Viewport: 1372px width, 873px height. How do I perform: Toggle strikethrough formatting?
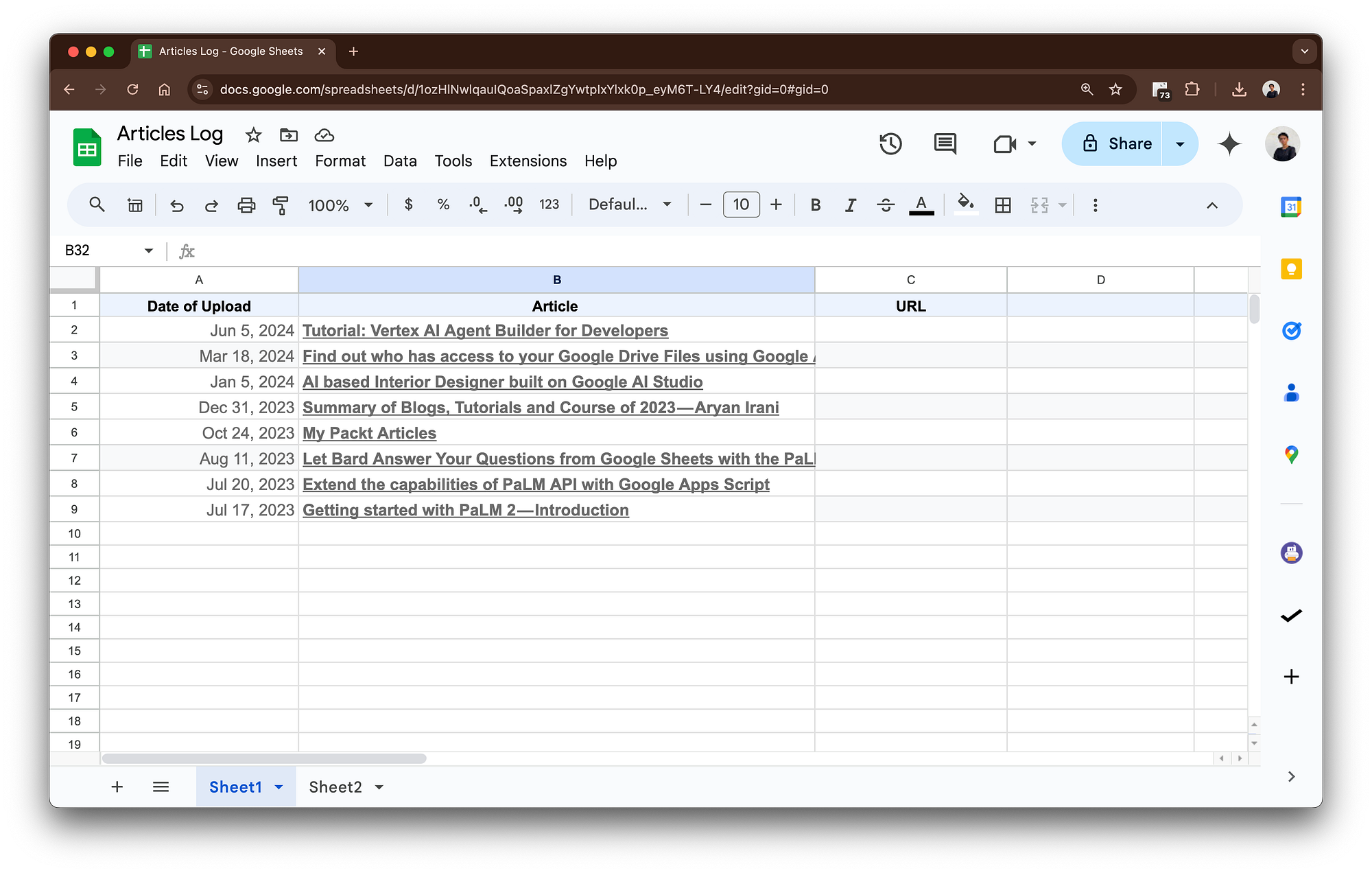[886, 205]
